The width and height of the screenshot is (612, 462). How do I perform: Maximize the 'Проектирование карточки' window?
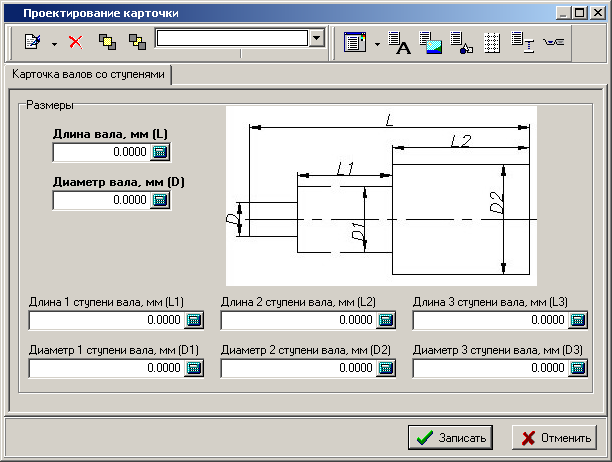(x=580, y=13)
